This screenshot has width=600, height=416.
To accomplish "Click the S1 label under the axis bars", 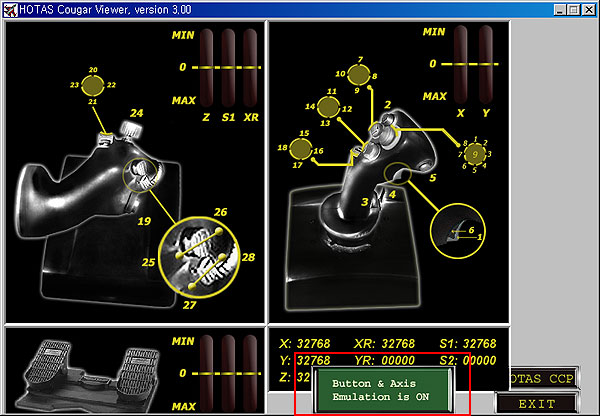I will [x=228, y=117].
